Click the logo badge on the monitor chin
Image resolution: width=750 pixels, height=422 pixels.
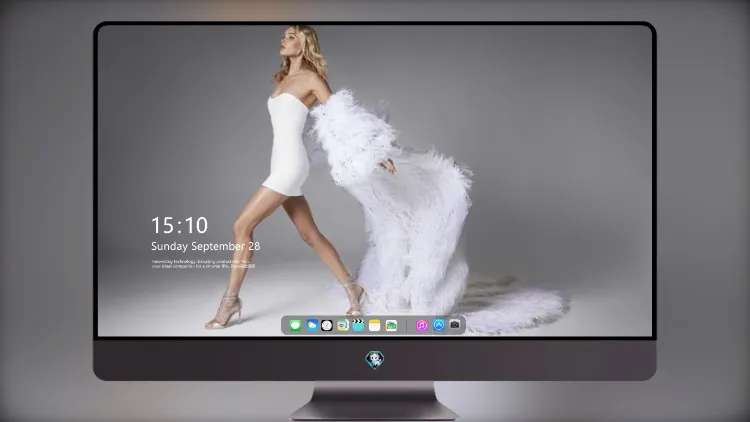[x=375, y=360]
